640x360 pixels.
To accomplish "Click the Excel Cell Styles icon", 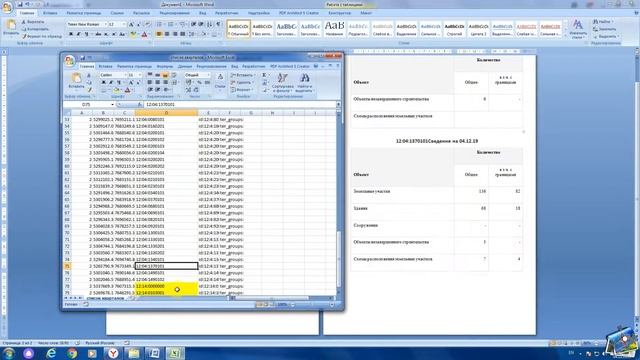I will tap(220, 80).
